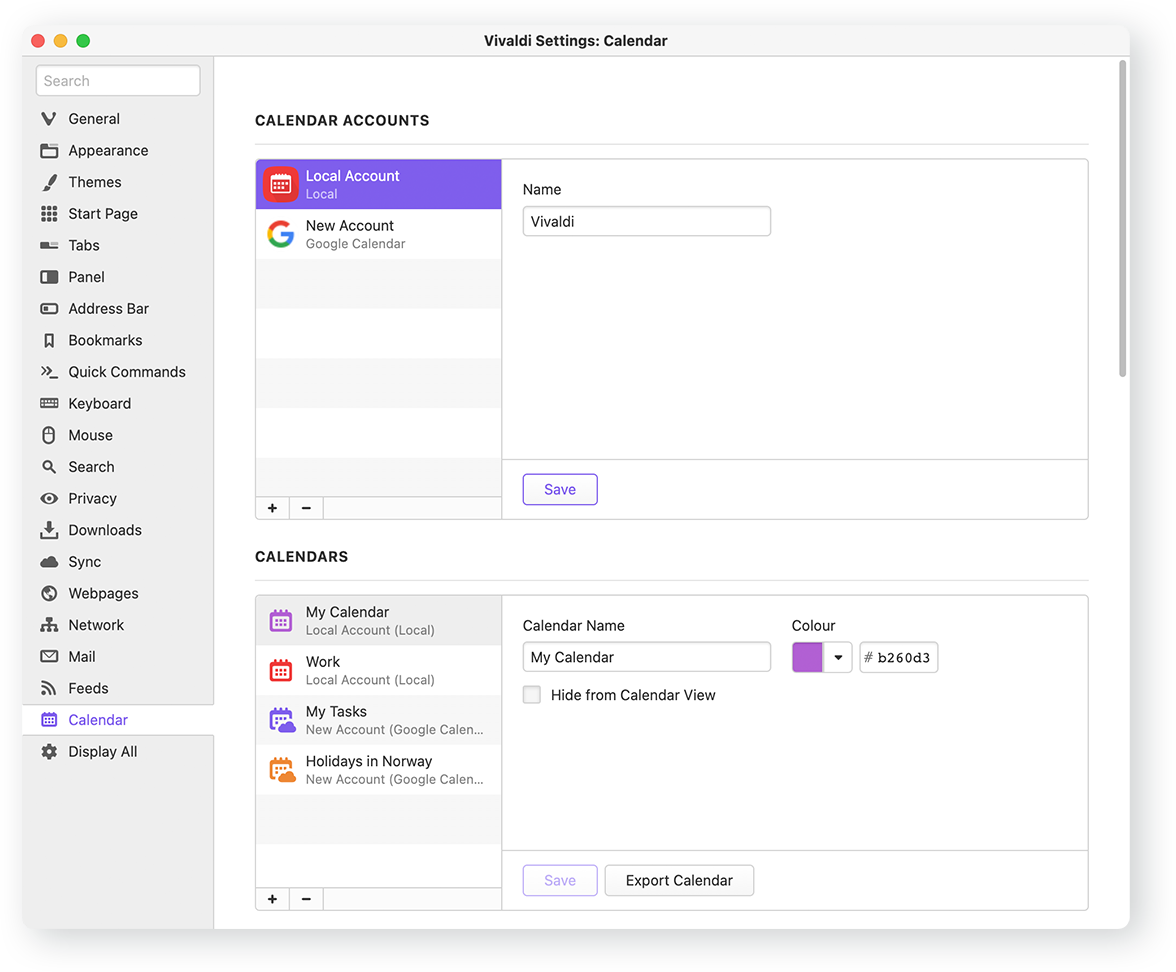This screenshot has height=972, width=1176.
Task: Click the Calendar icon in sidebar
Action: 49,720
